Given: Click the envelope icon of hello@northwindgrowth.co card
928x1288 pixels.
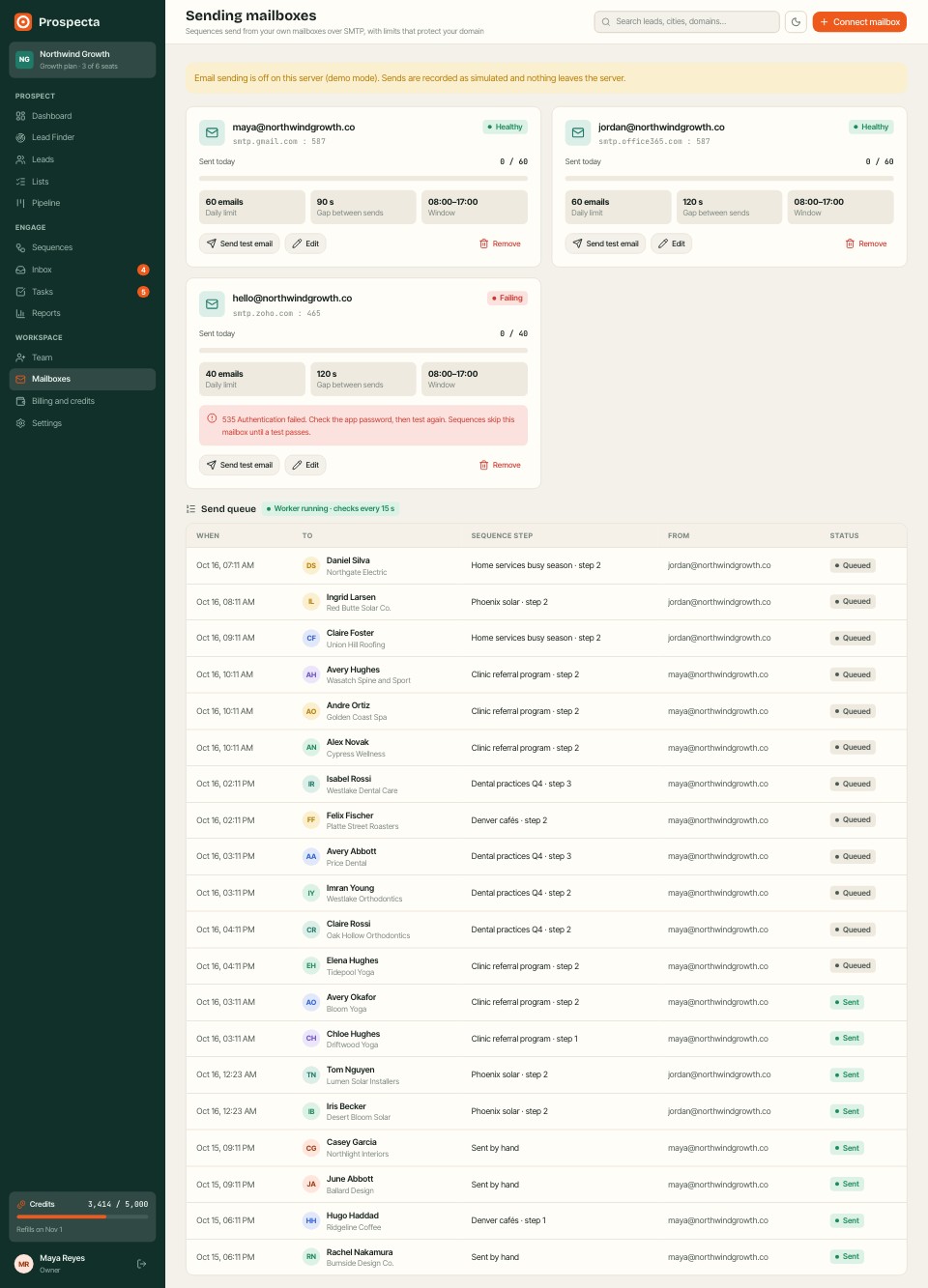Looking at the screenshot, I should point(212,304).
